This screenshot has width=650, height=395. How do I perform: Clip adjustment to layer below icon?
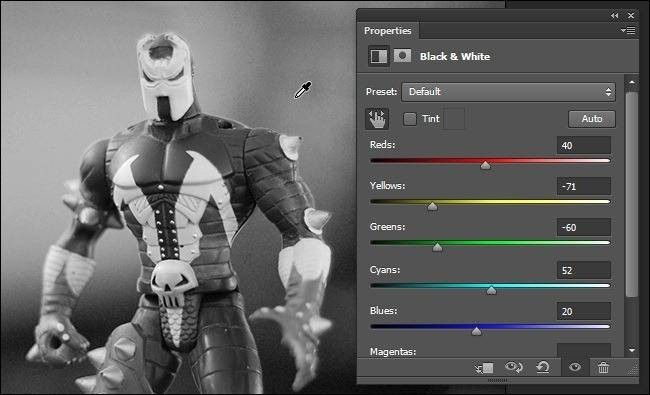[485, 368]
